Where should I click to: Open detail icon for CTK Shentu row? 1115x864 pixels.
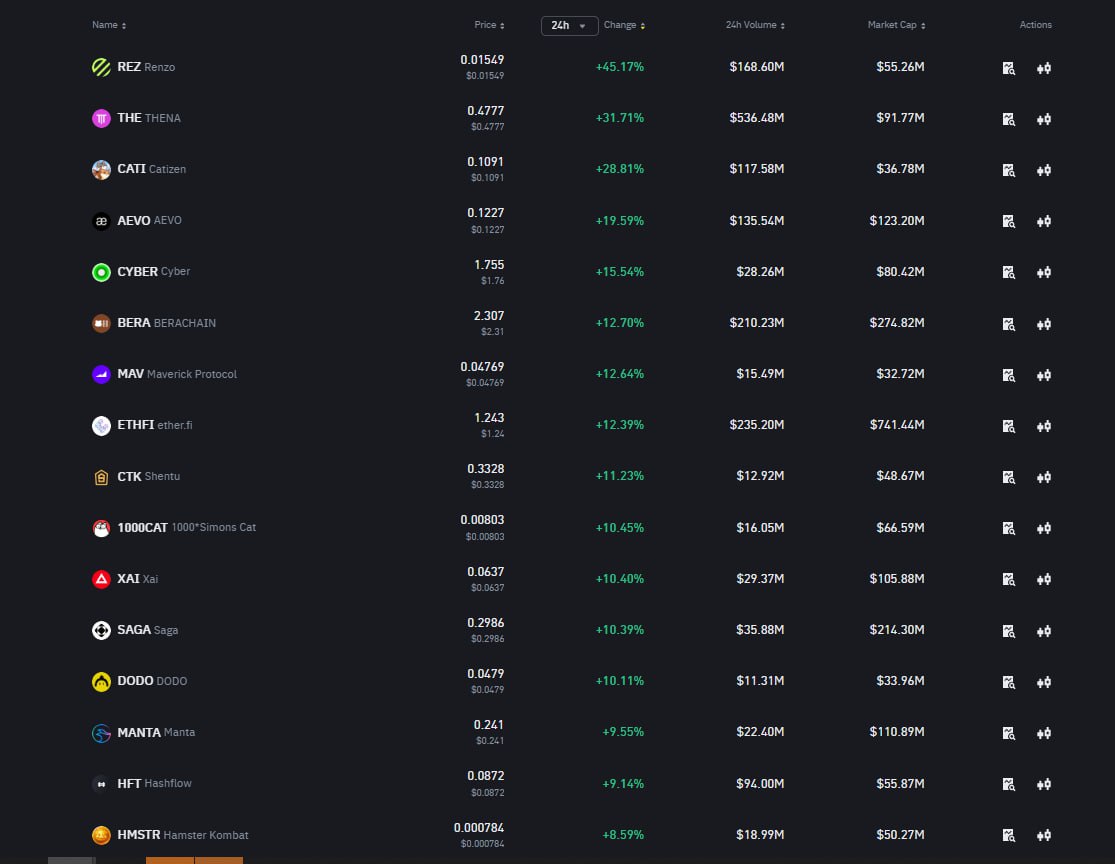[1008, 477]
